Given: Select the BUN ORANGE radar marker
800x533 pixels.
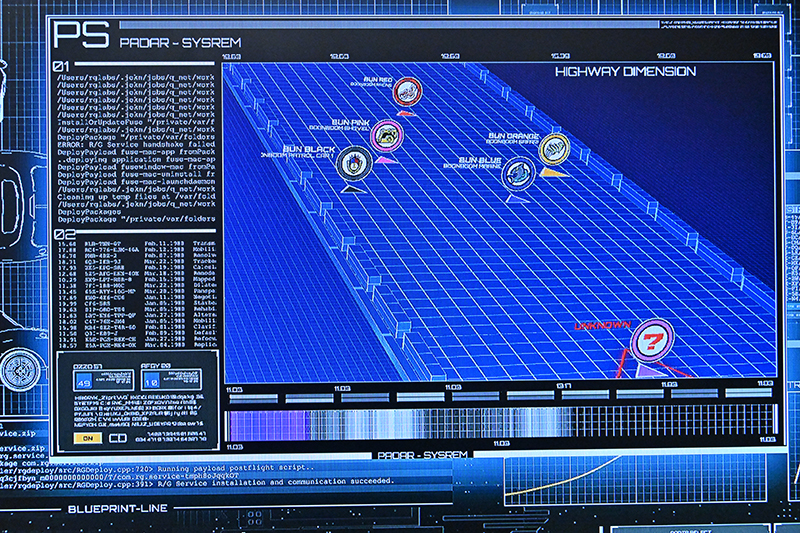Looking at the screenshot, I should 553,148.
